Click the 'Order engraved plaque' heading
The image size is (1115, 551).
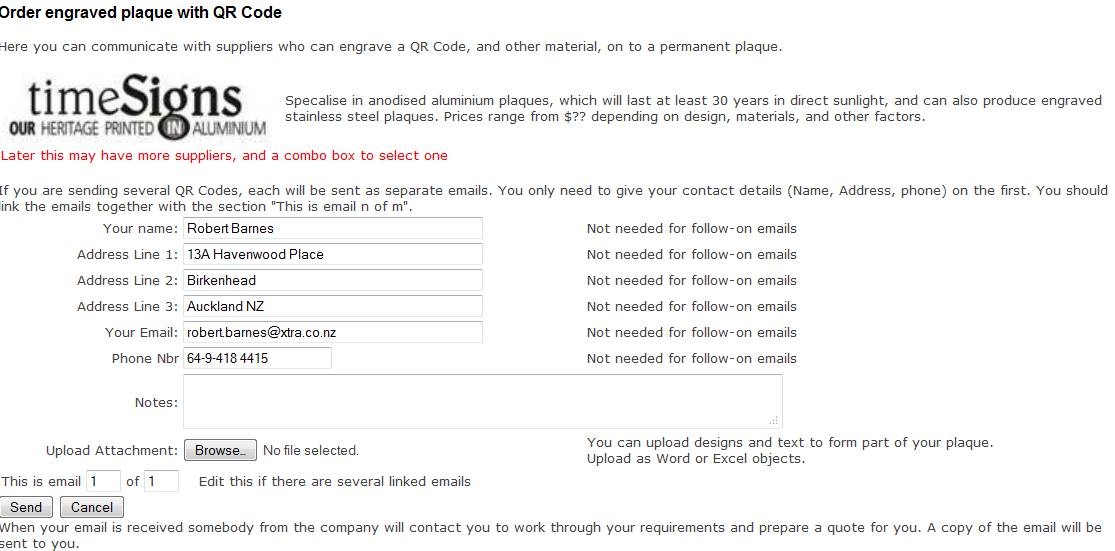[141, 13]
